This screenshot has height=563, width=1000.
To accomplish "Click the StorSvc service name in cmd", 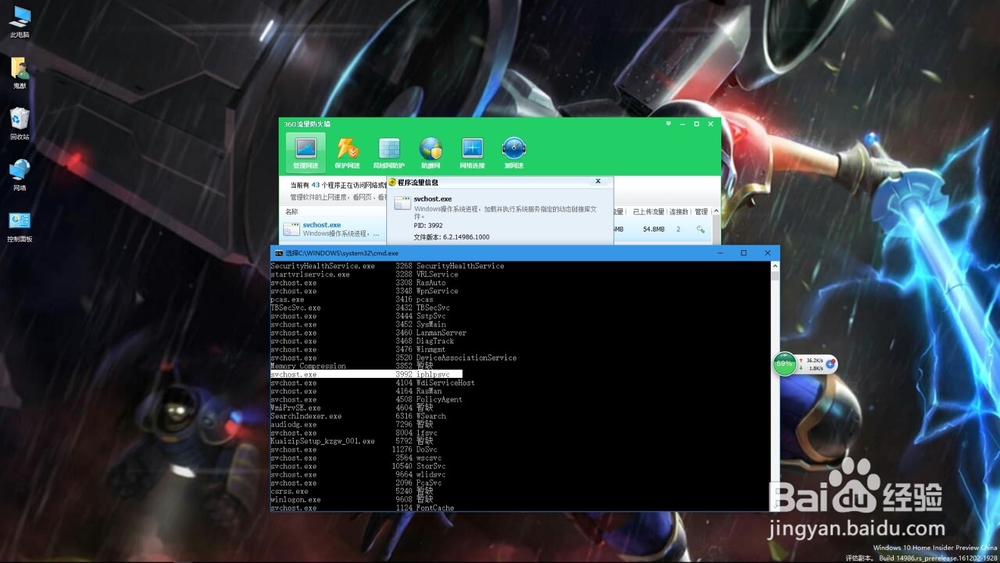I will coord(431,466).
